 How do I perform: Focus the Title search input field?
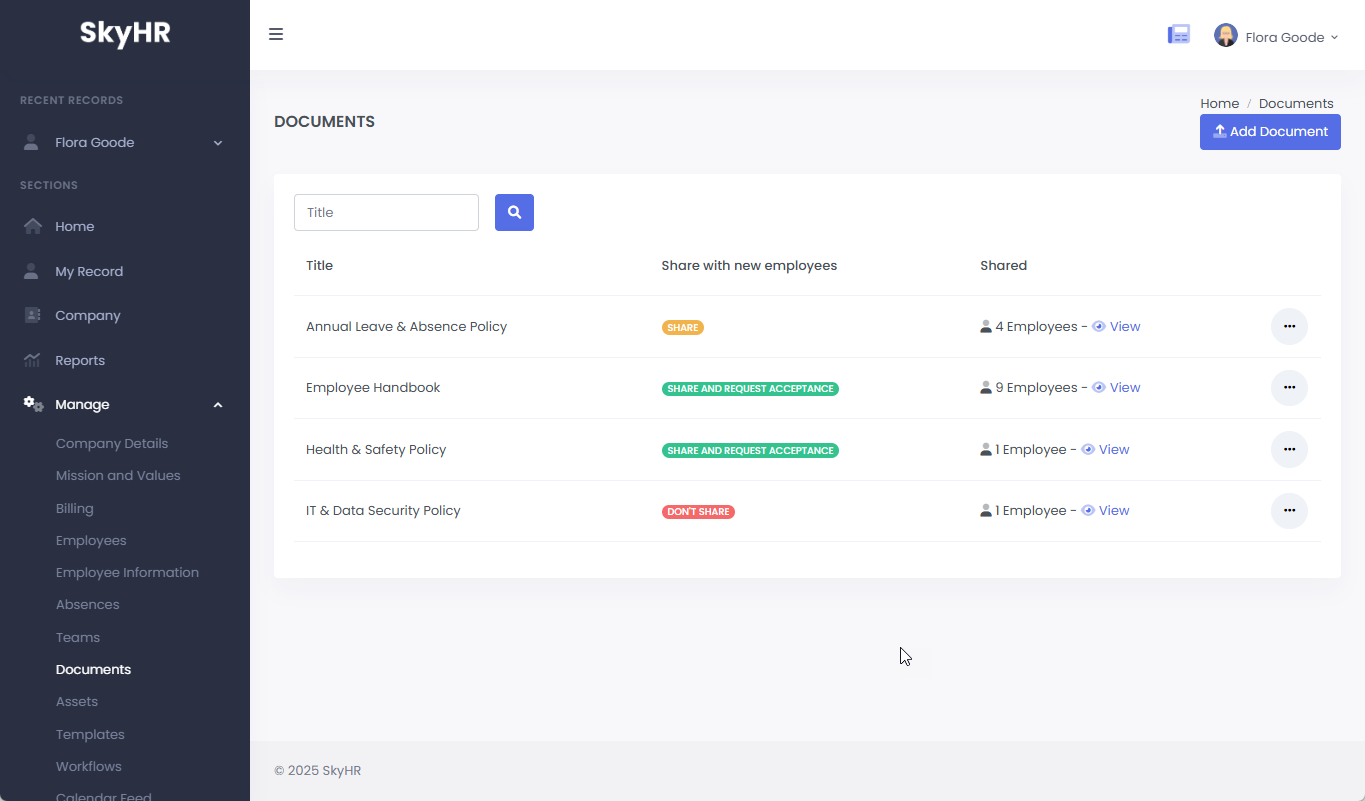386,212
